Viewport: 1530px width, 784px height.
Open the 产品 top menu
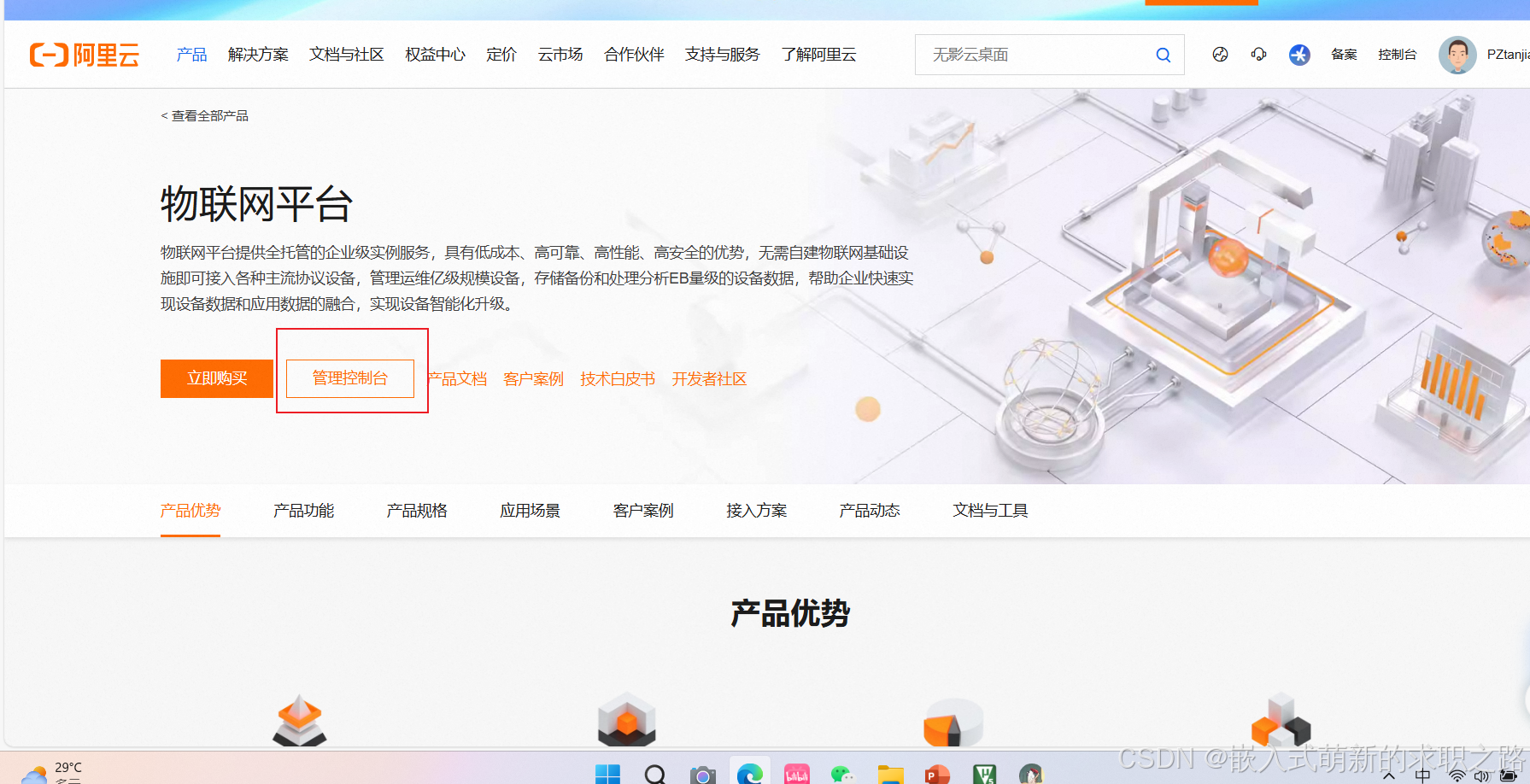pyautogui.click(x=191, y=55)
